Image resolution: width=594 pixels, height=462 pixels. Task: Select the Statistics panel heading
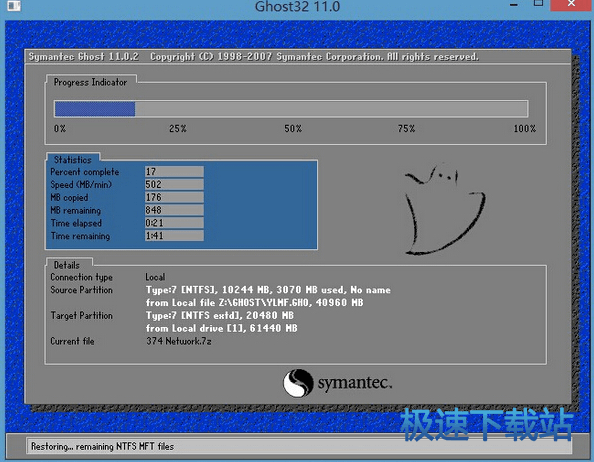pos(73,159)
